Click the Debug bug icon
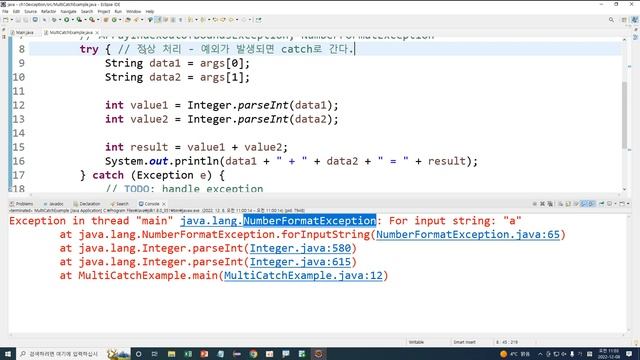 pyautogui.click(x=55, y=20)
